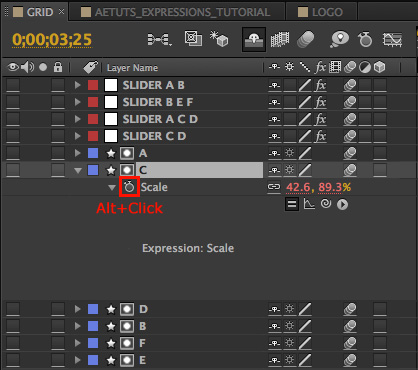Click Brainstorm lightbulb toolbar icon
The image size is (418, 370).
click(339, 39)
